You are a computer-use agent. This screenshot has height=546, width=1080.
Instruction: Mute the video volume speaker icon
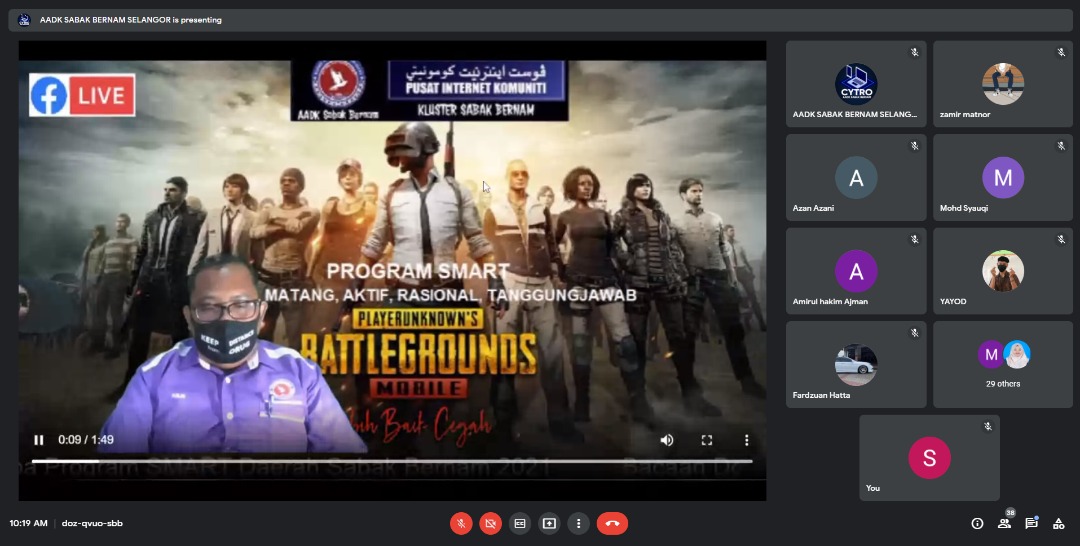(x=667, y=440)
